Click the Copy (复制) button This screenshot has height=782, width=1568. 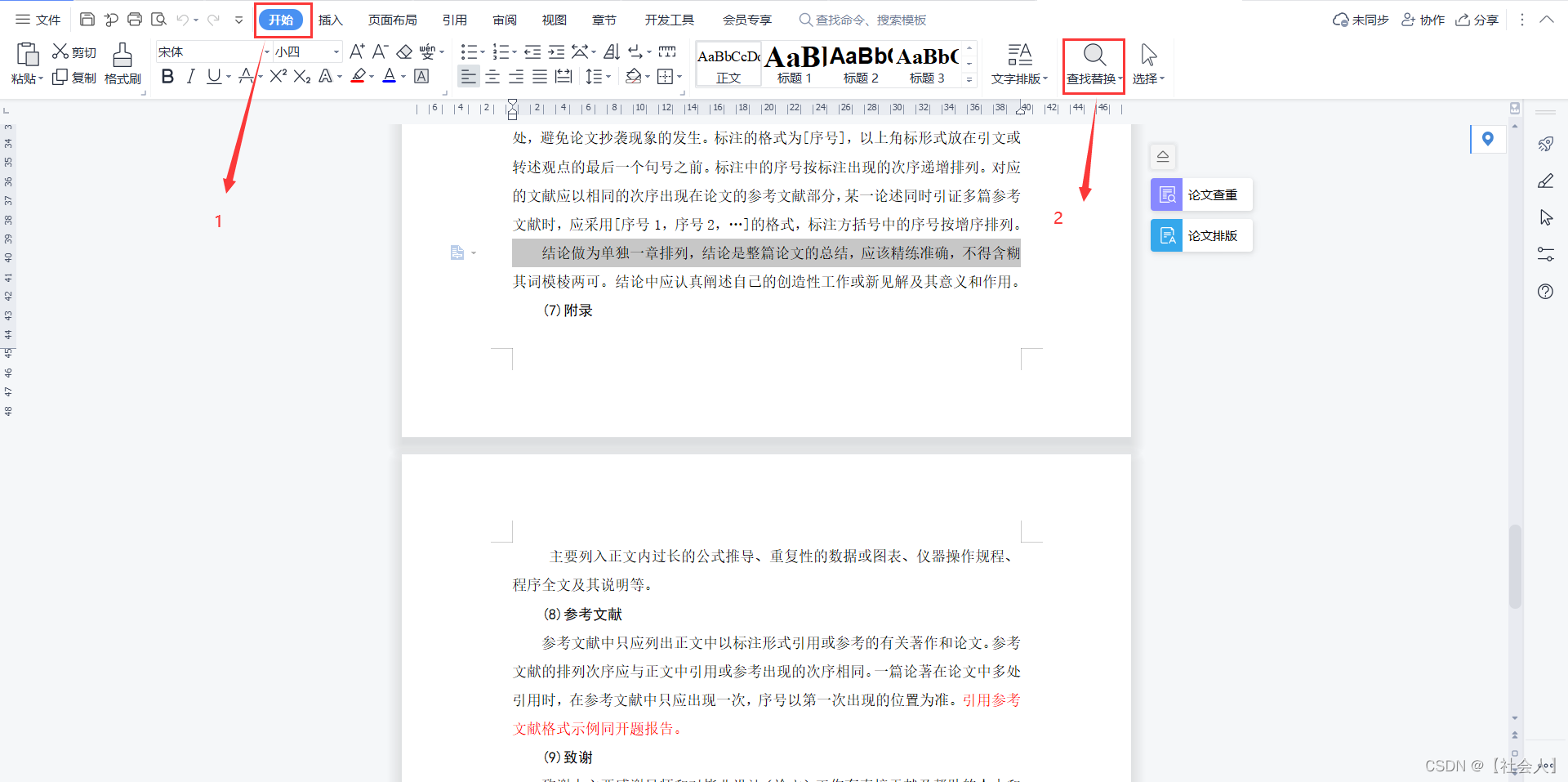[x=74, y=78]
